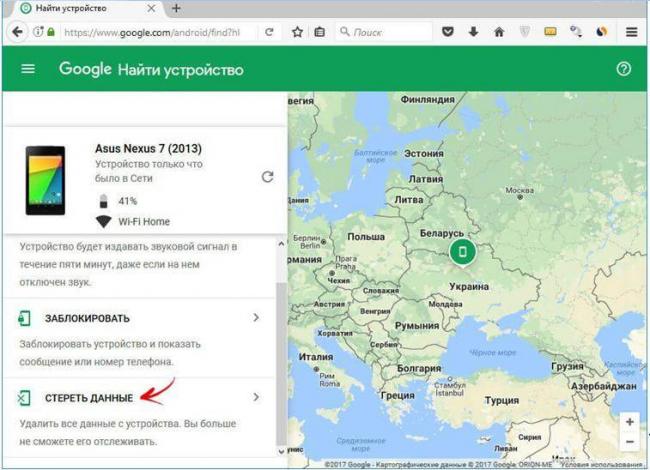The image size is (650, 470).
Task: Refresh the Asus Nexus 7 device location
Action: click(x=267, y=177)
